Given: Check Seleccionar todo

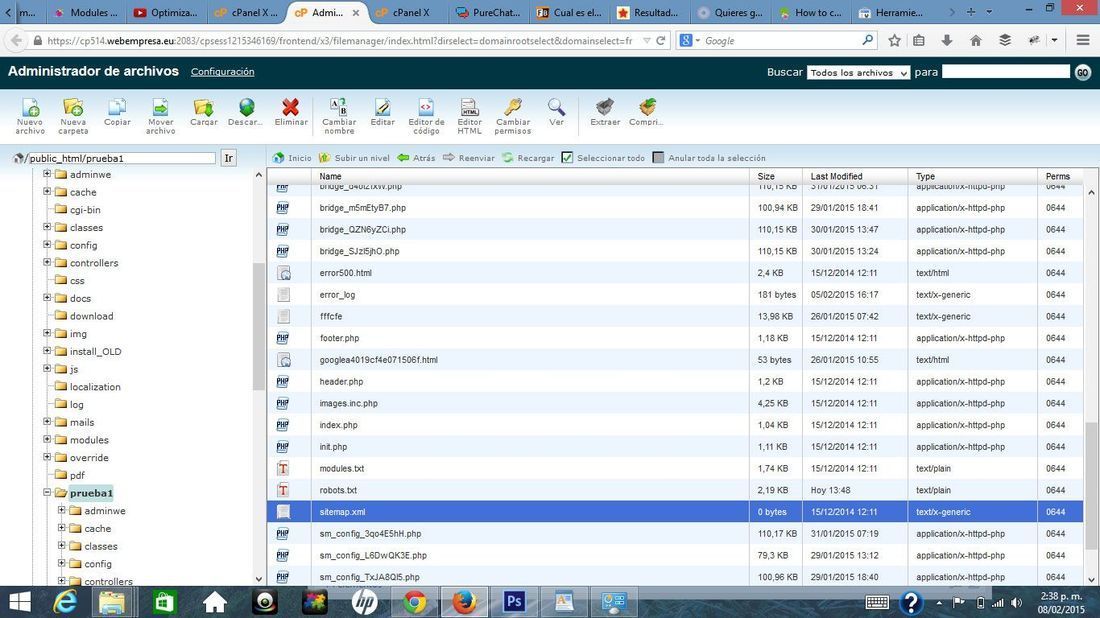Looking at the screenshot, I should (x=568, y=158).
